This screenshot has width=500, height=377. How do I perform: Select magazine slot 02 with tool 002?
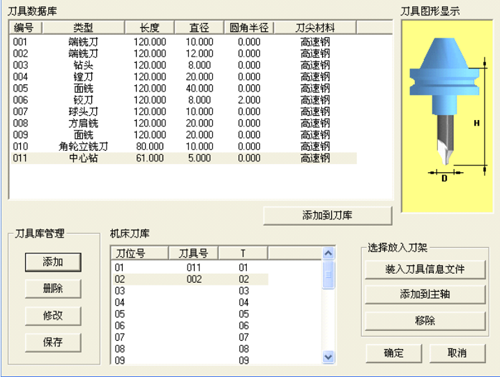click(190, 279)
